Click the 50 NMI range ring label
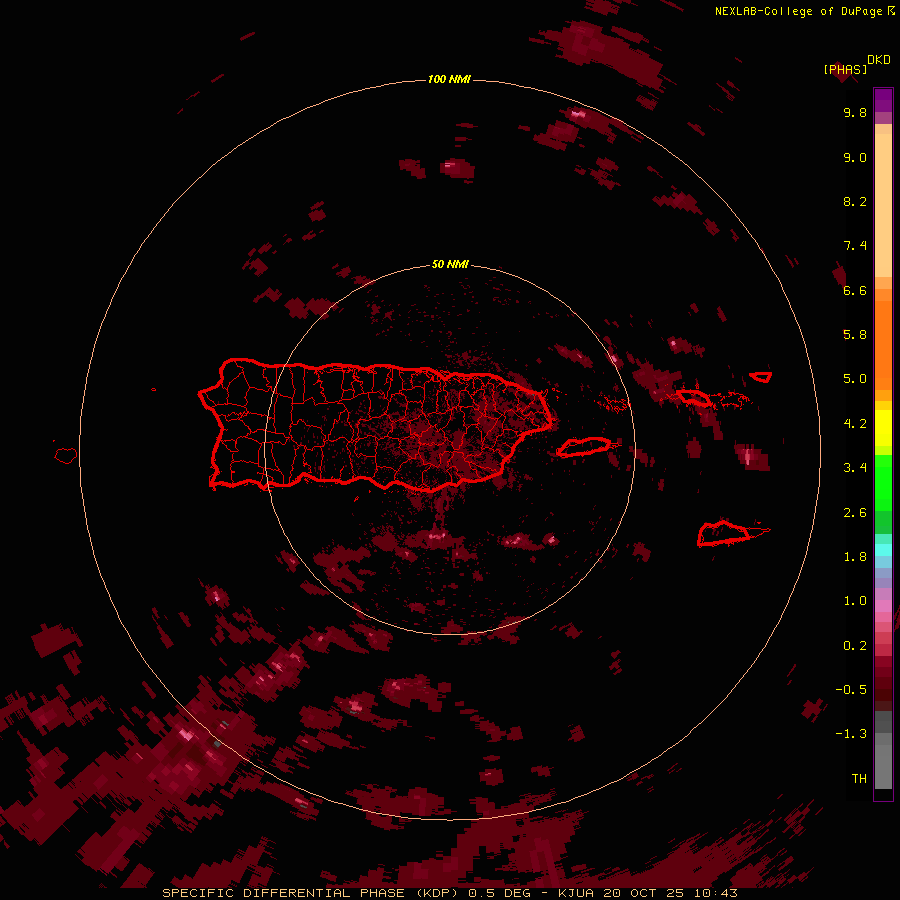900x900 pixels. [x=450, y=265]
